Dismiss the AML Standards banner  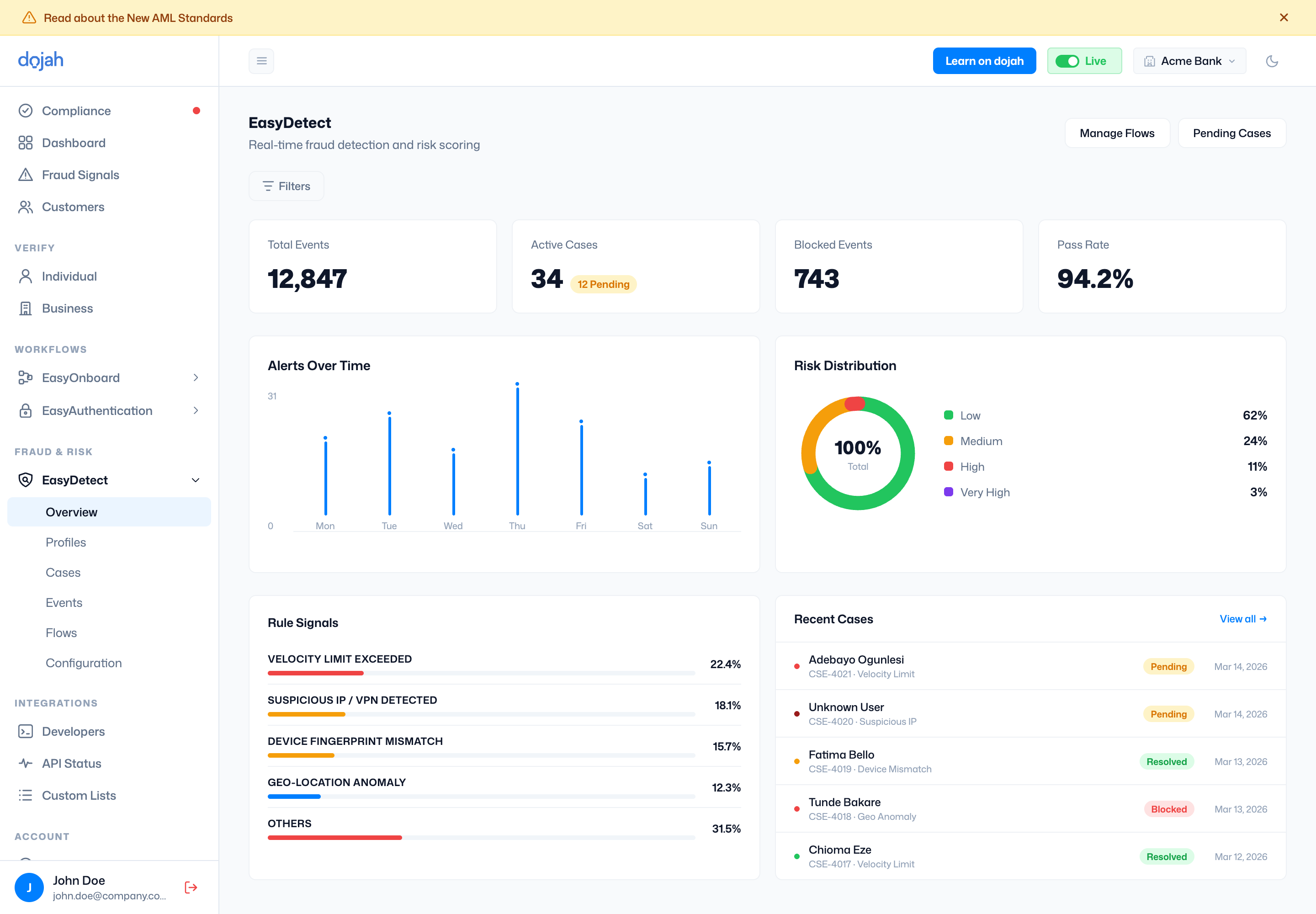(1284, 18)
